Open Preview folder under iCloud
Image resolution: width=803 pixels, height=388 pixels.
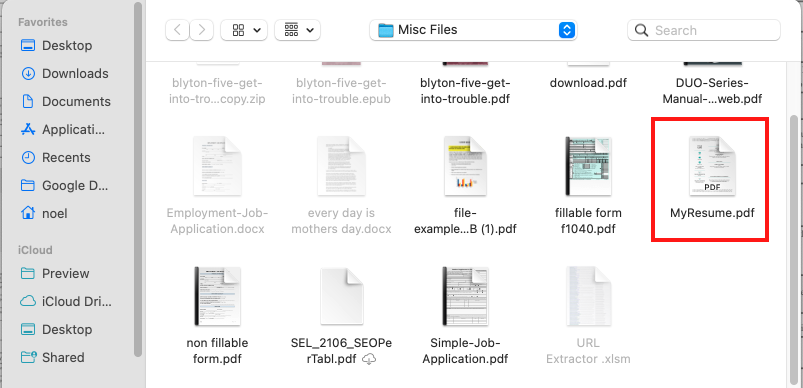point(55,273)
